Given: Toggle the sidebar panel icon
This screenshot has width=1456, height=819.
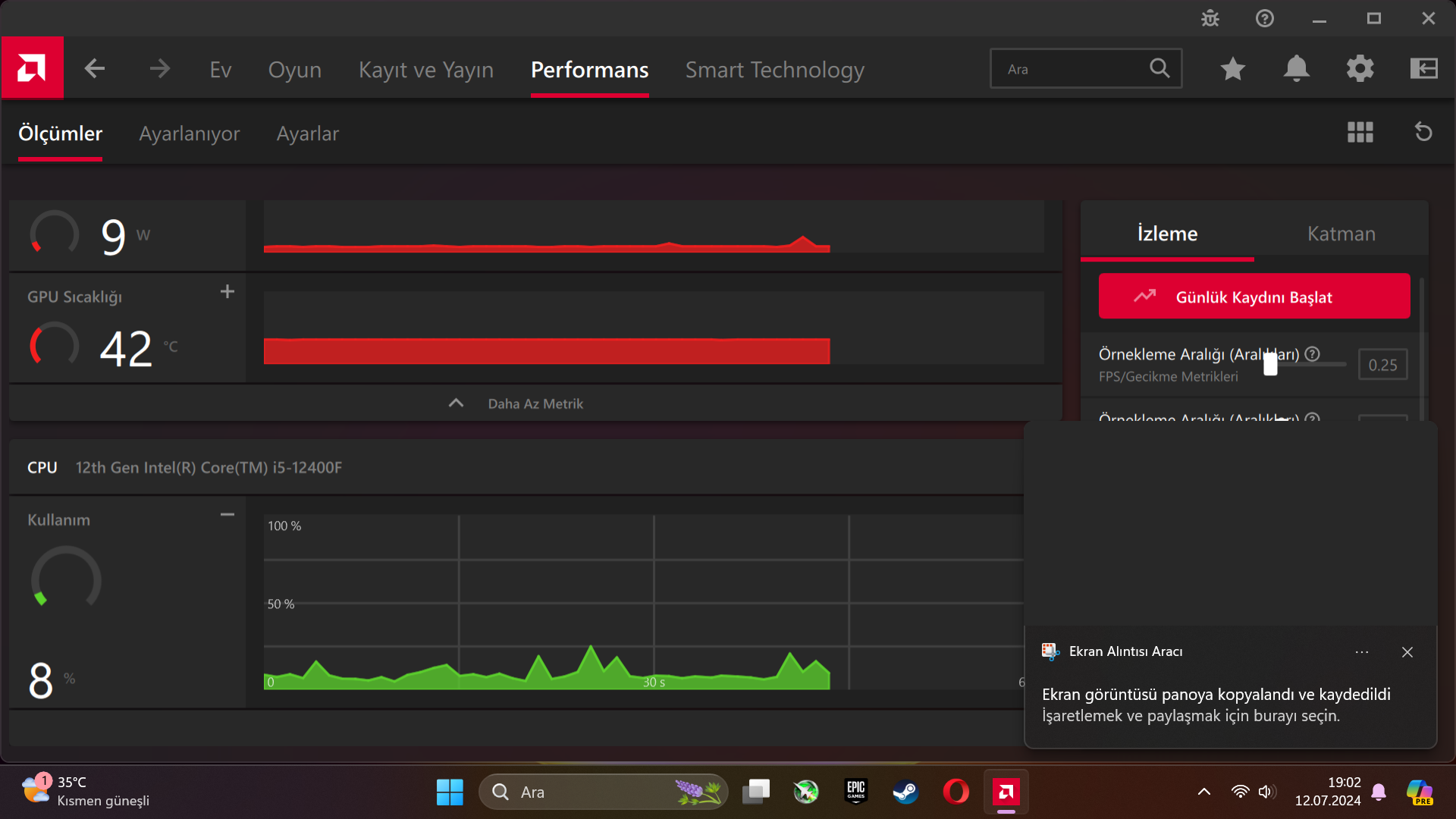Looking at the screenshot, I should click(x=1423, y=69).
